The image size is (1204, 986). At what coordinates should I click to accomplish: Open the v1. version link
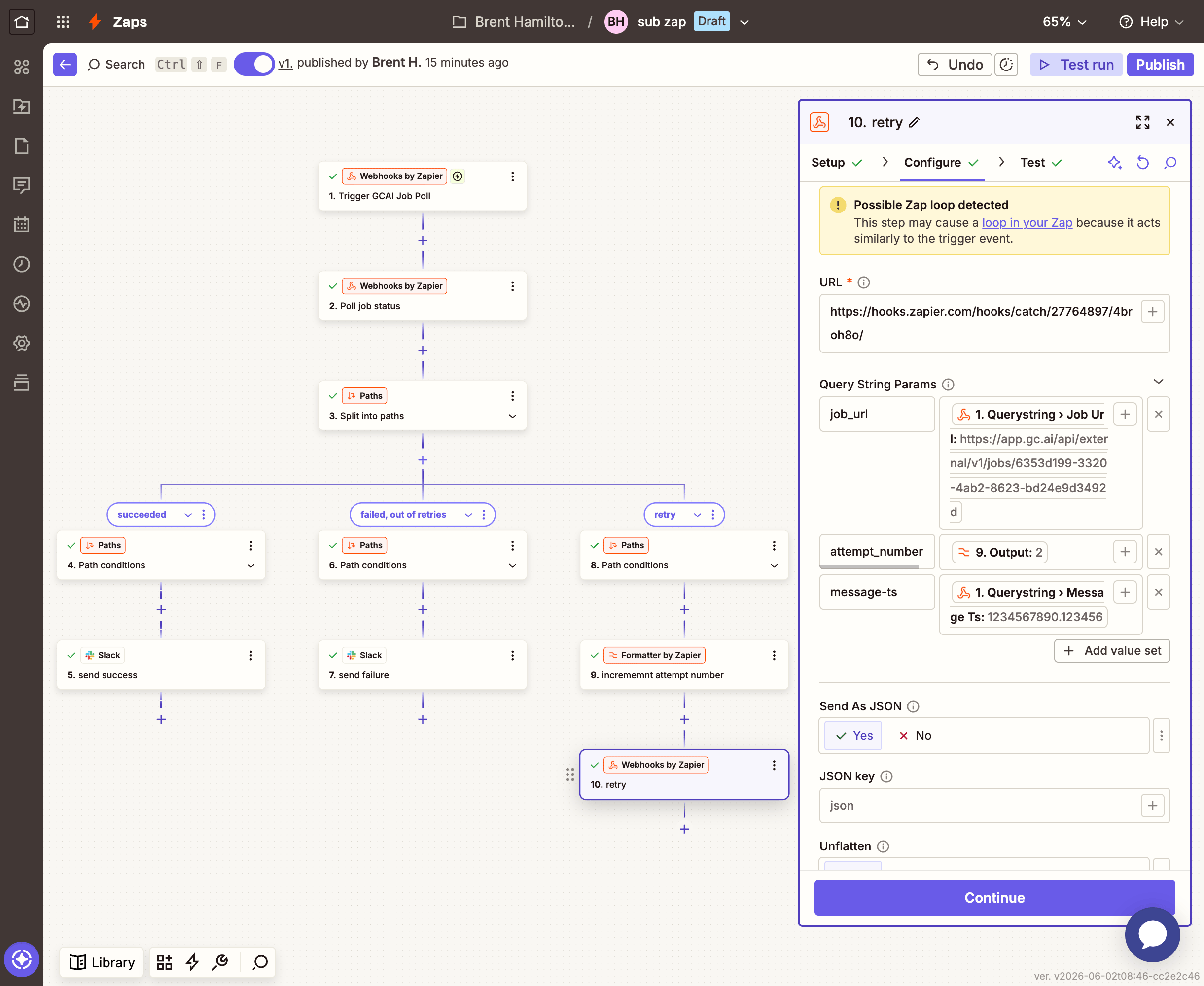point(285,63)
